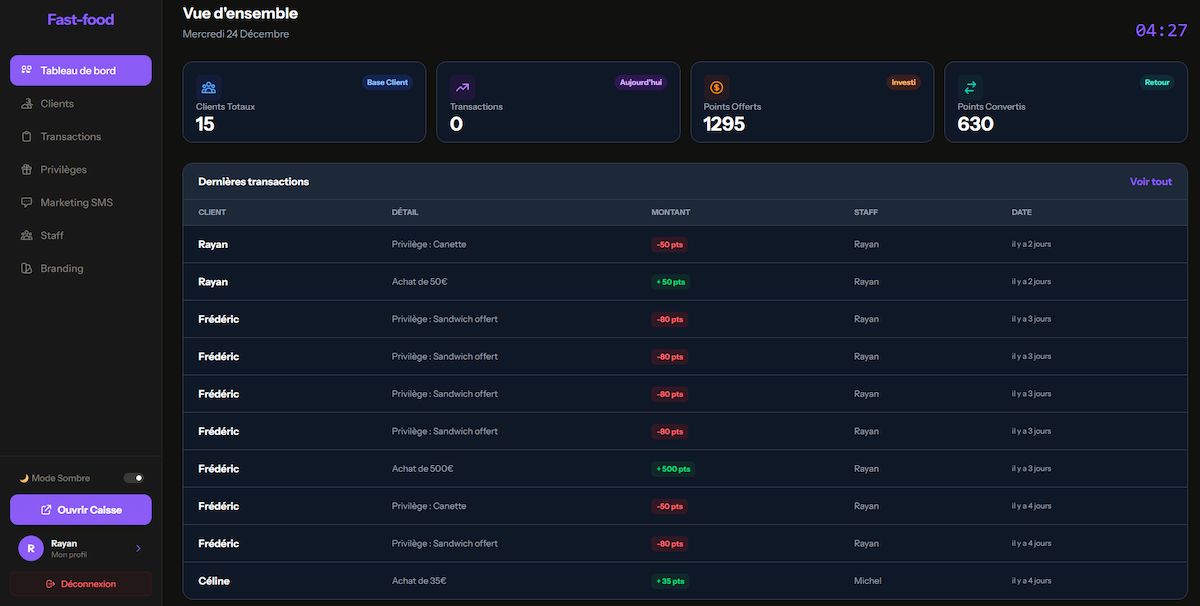
Task: Open the Transactions section via its receipt icon
Action: tap(25, 136)
